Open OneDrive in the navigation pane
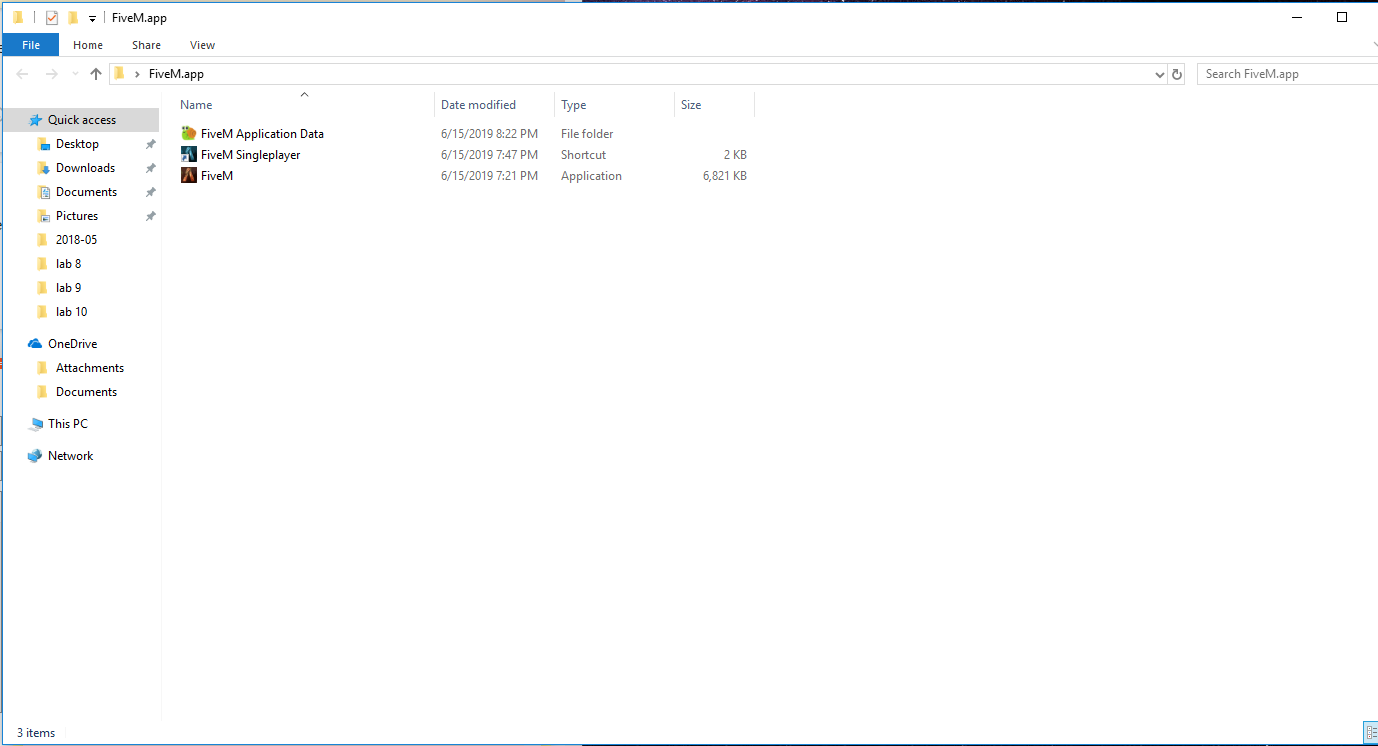This screenshot has width=1378, height=746. click(72, 344)
